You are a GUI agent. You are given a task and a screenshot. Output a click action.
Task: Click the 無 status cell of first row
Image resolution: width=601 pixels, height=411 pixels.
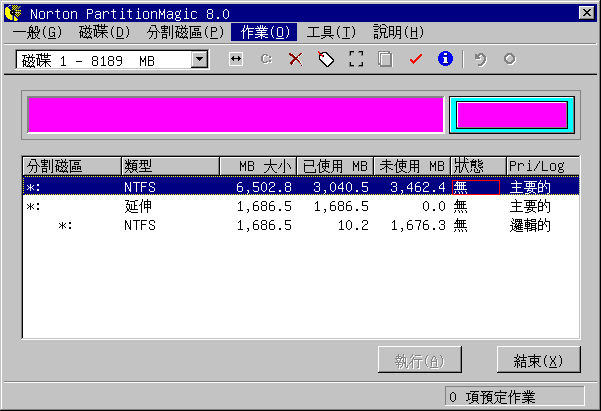[x=476, y=187]
